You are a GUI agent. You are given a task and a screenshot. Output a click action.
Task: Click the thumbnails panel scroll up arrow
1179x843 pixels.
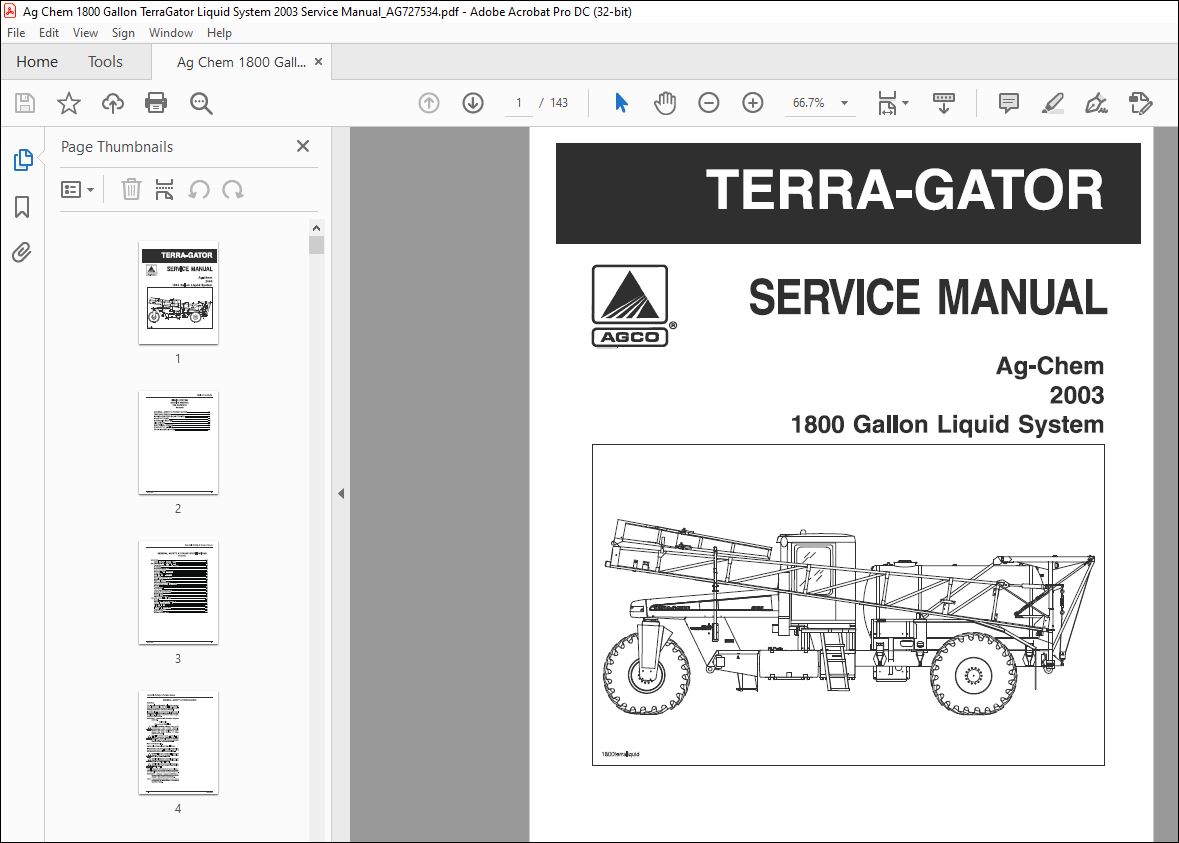pos(317,228)
